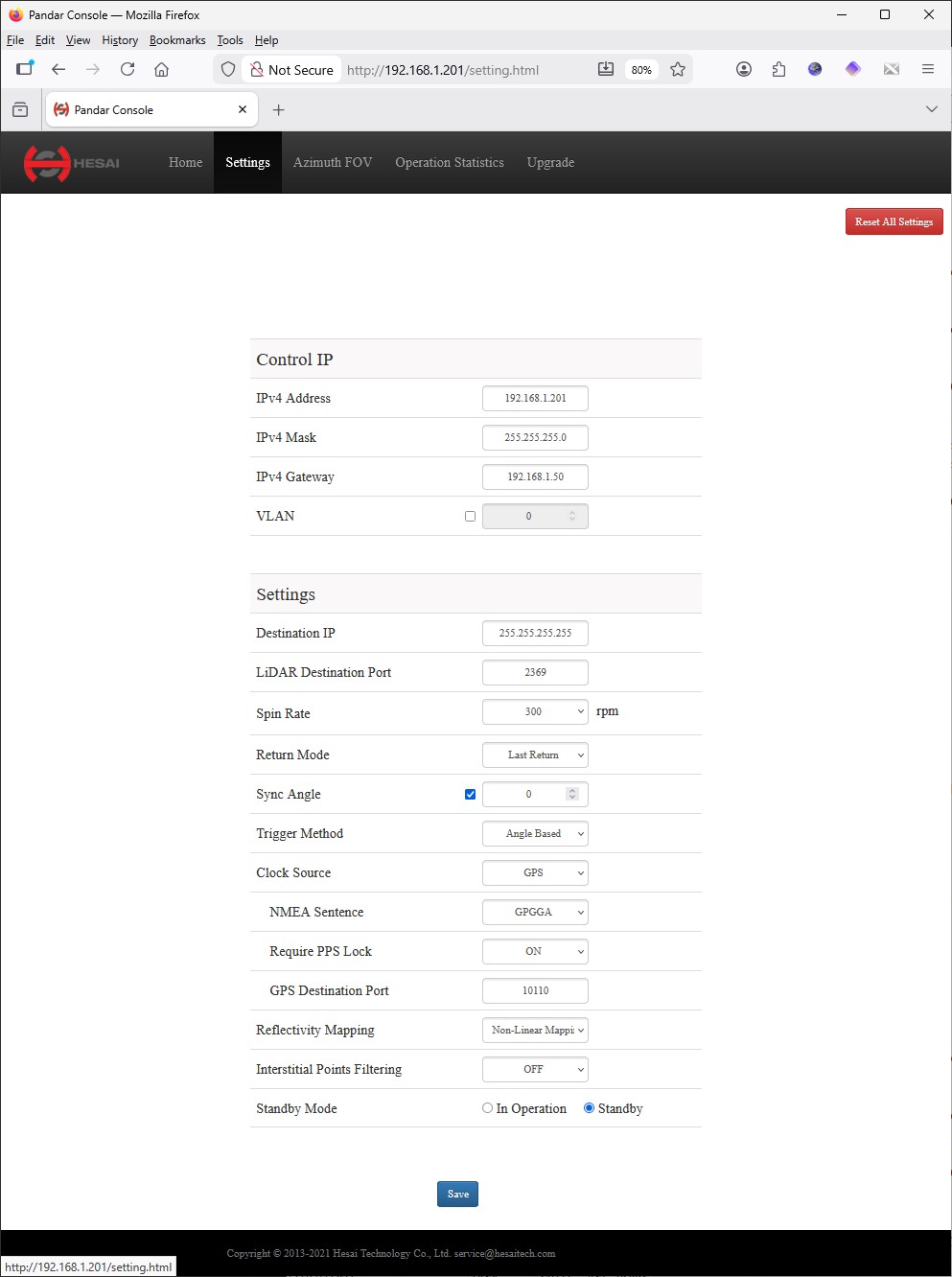Click the IPv4 Address input field
The image size is (952, 1277).
click(x=535, y=398)
